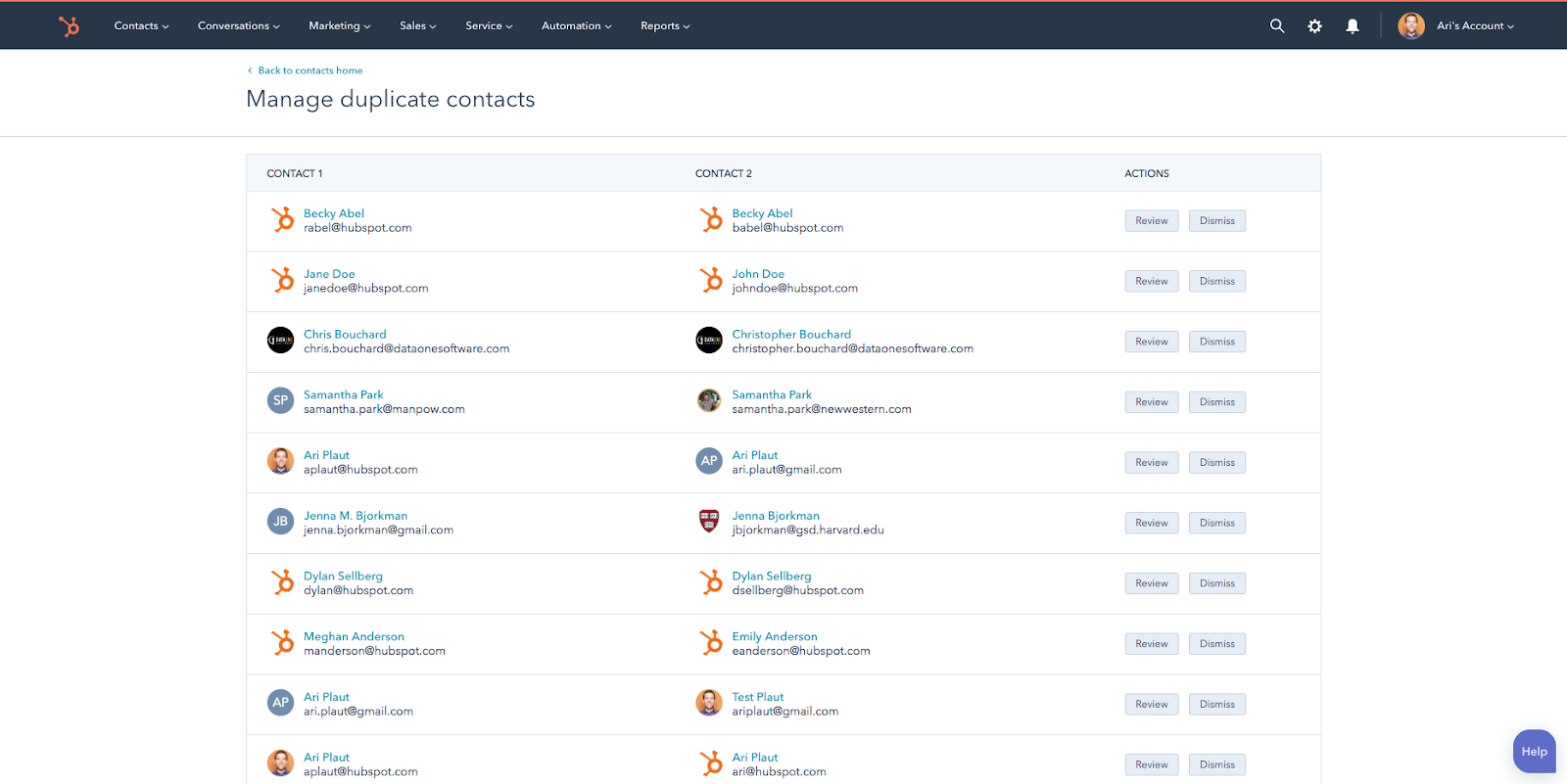Open the notifications bell icon
The width and height of the screenshot is (1567, 784).
pos(1353,26)
